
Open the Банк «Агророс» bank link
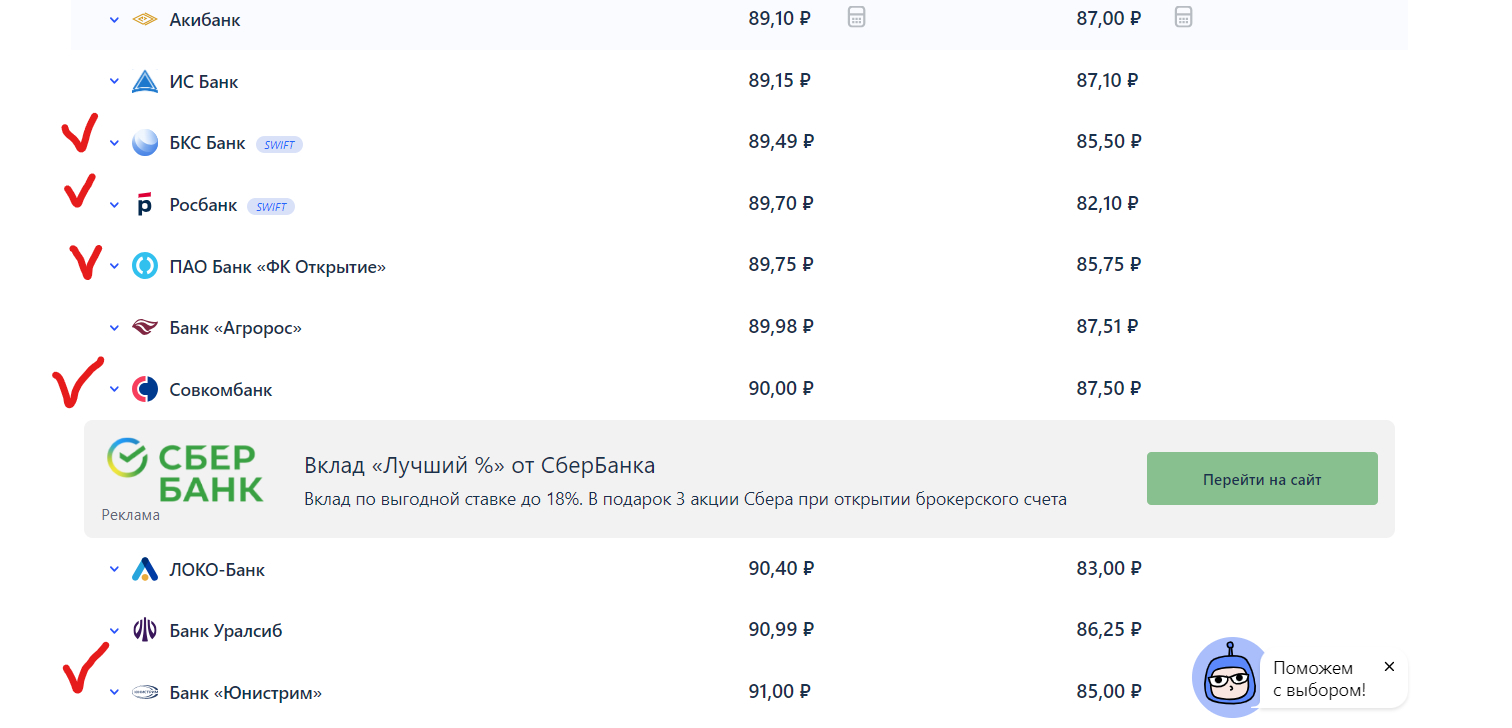tap(235, 328)
